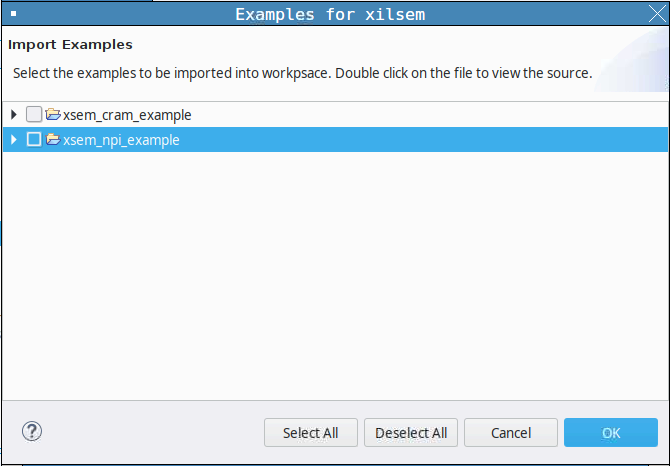
Task: Click the instruction text about importing examples
Action: tap(302, 73)
